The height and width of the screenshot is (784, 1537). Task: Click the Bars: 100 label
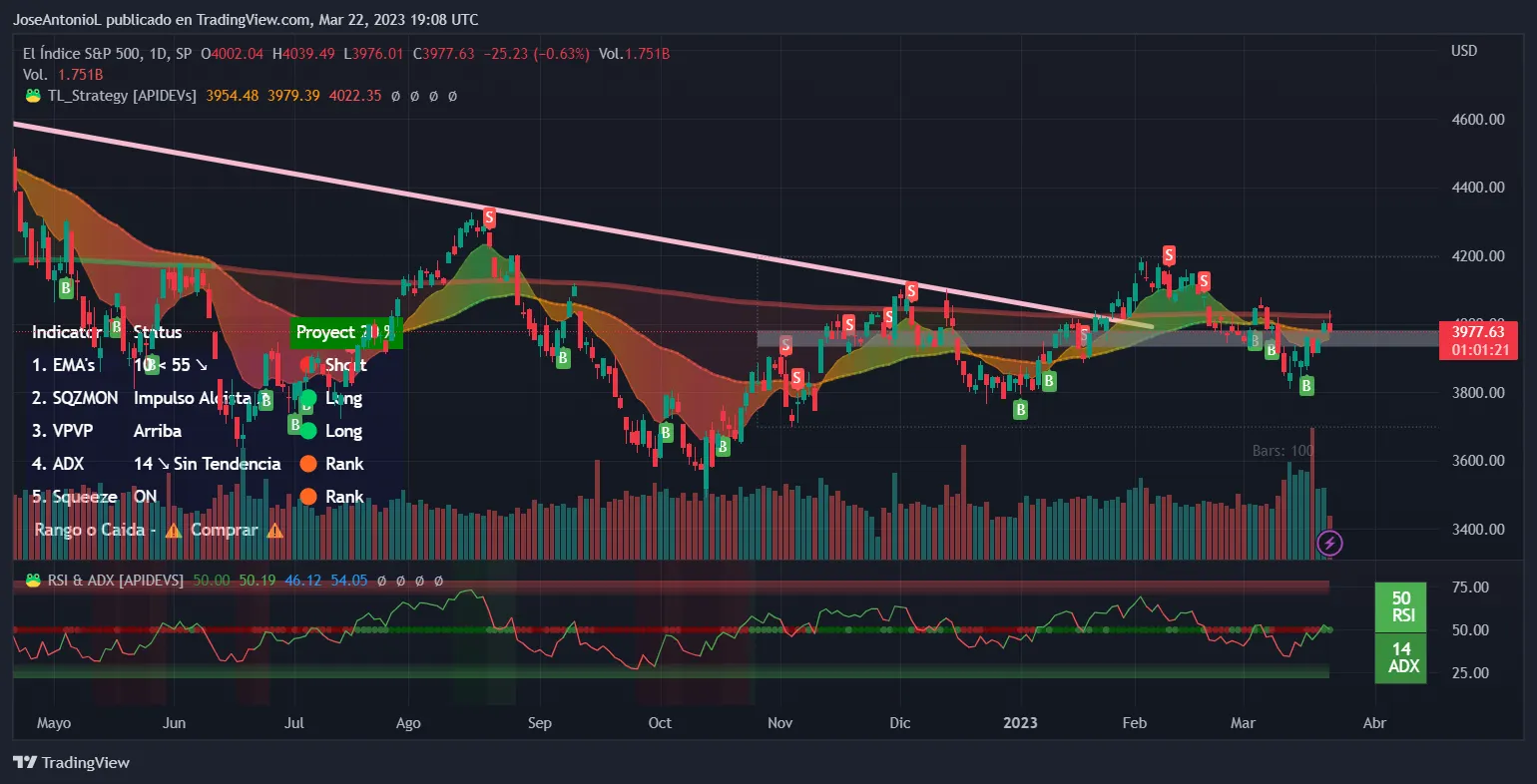1282,451
